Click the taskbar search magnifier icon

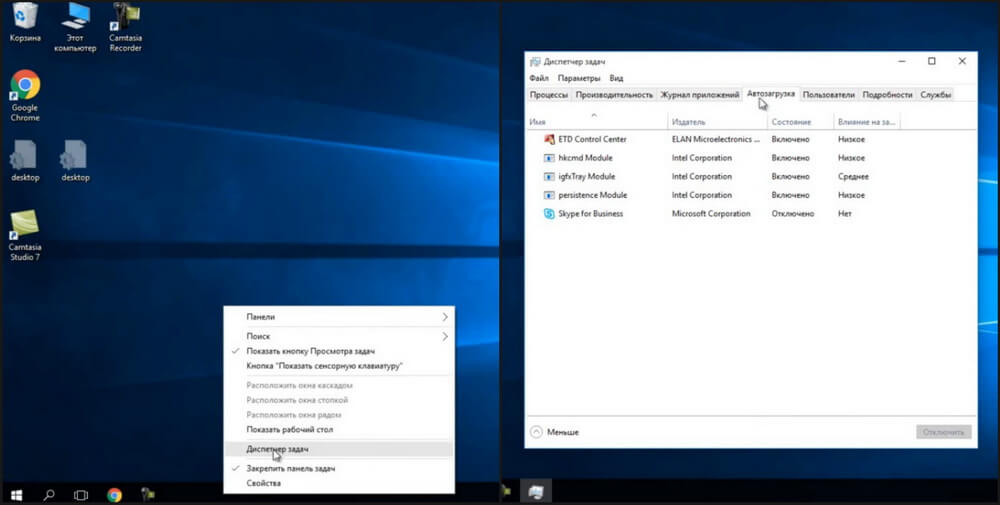click(x=49, y=494)
